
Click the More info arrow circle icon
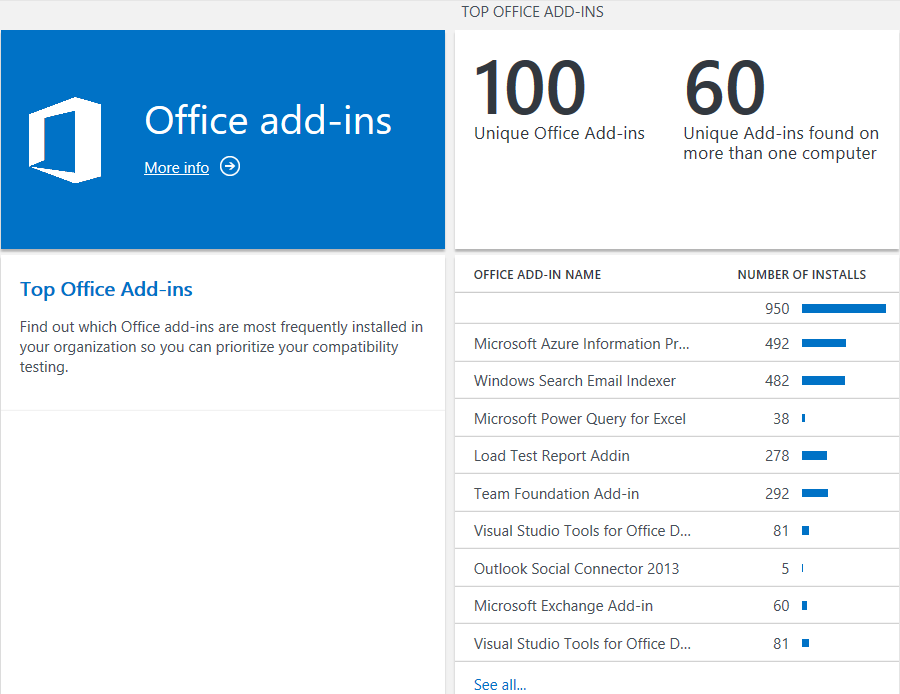pyautogui.click(x=230, y=166)
